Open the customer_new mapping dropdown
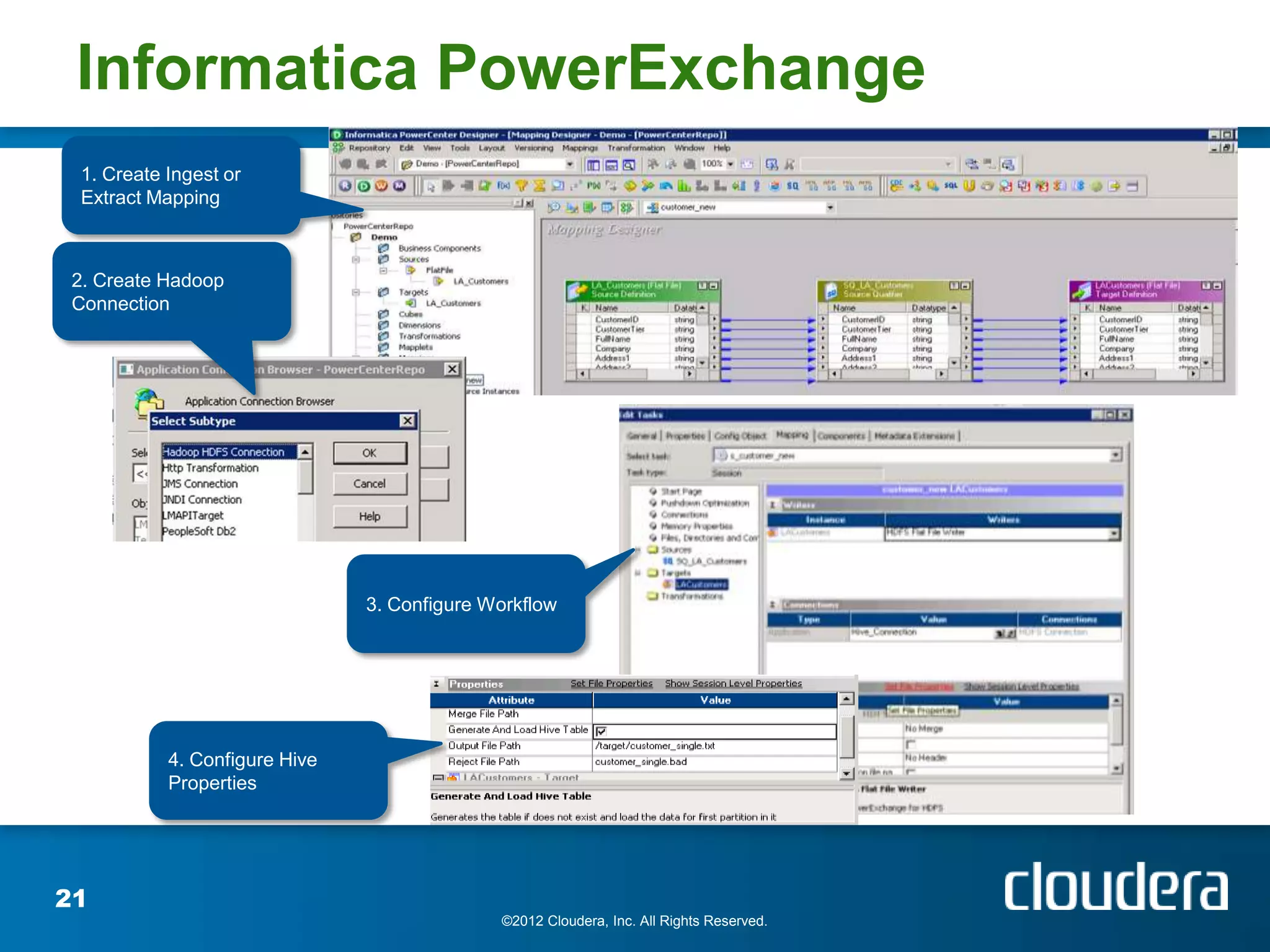This screenshot has width=1270, height=952. coord(830,208)
